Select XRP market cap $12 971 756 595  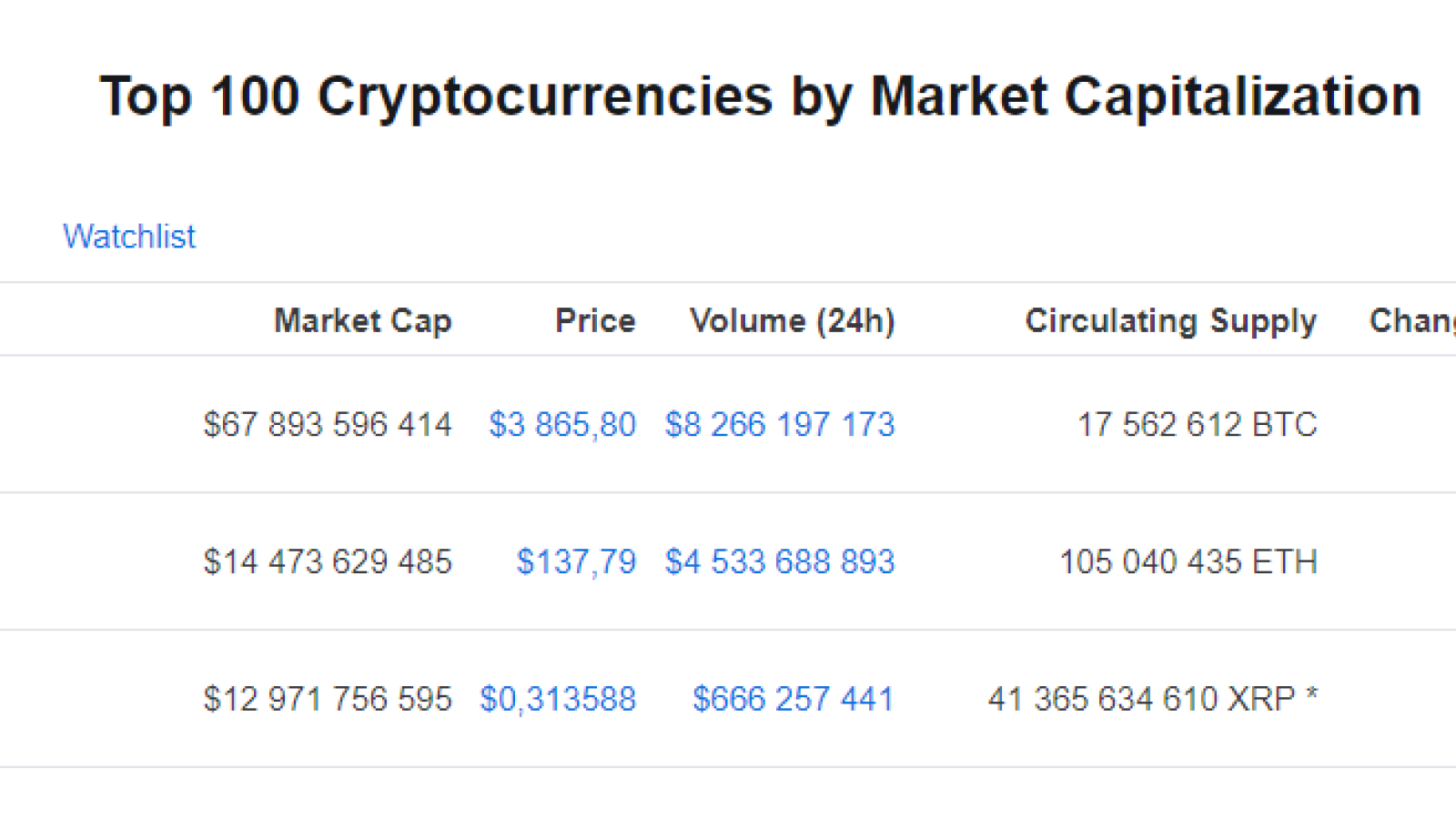328,700
